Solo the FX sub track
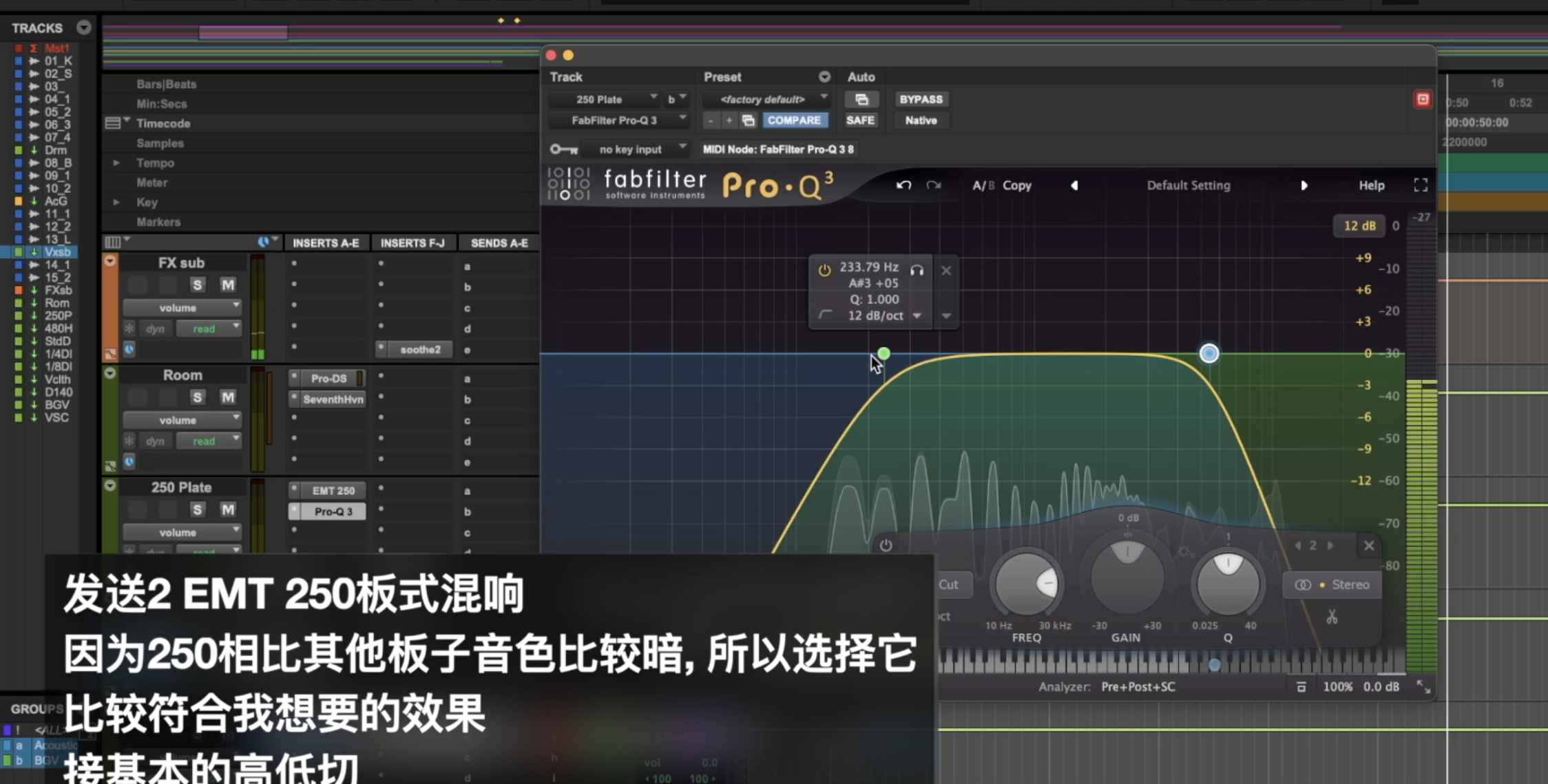 (198, 285)
